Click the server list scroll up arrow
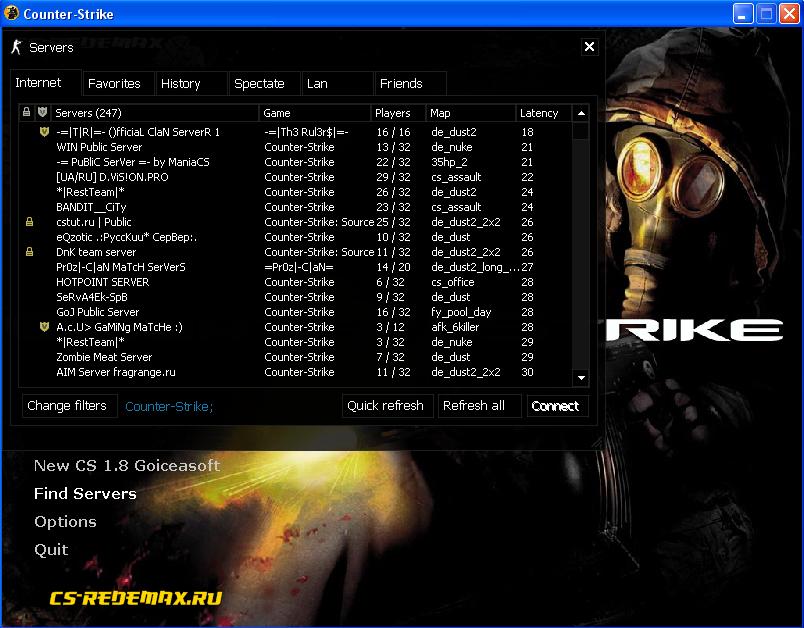Screen dimensions: 804x628 (x=581, y=113)
